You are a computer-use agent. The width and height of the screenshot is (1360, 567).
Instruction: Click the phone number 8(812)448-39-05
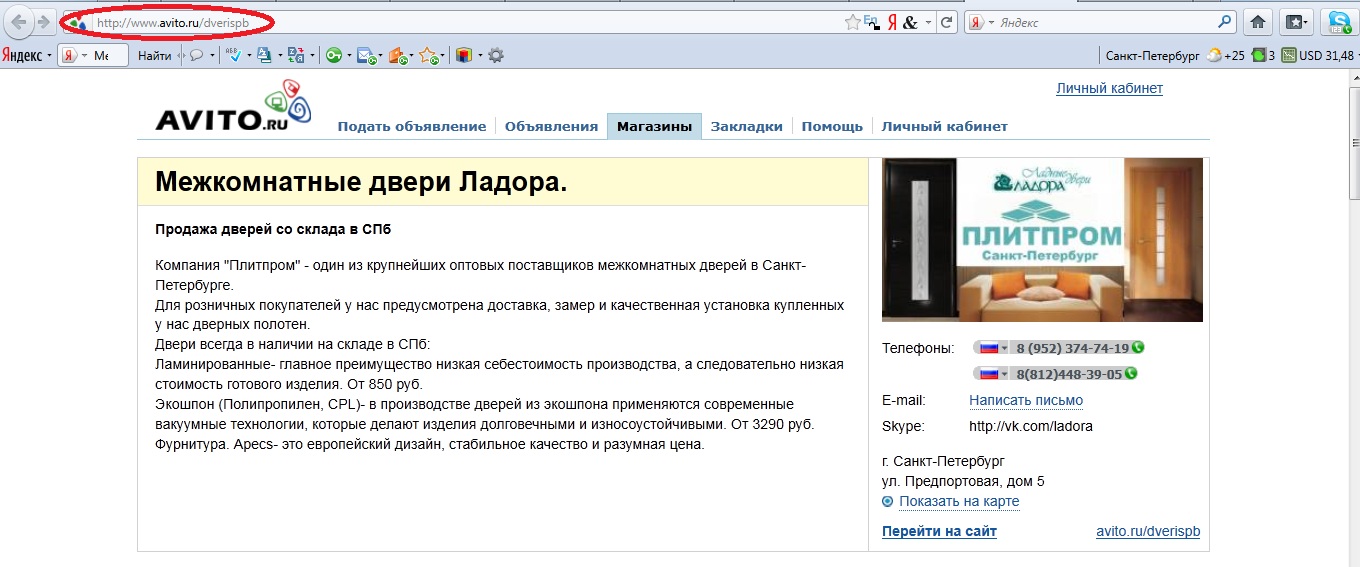[x=1068, y=373]
